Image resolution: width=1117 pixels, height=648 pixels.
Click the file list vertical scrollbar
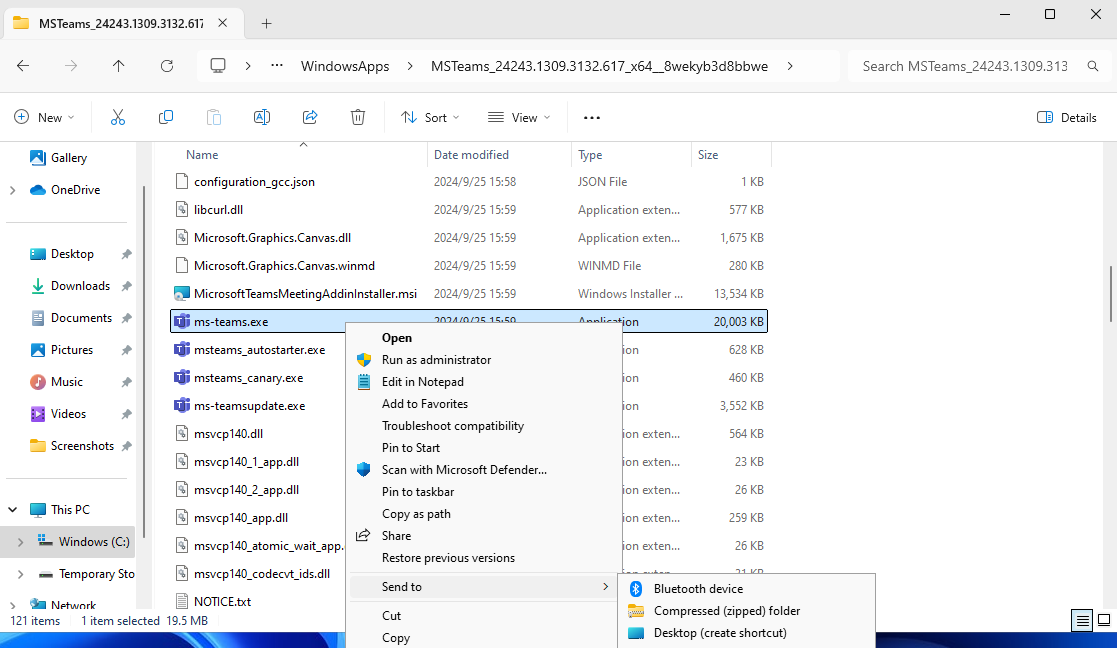click(x=1110, y=293)
